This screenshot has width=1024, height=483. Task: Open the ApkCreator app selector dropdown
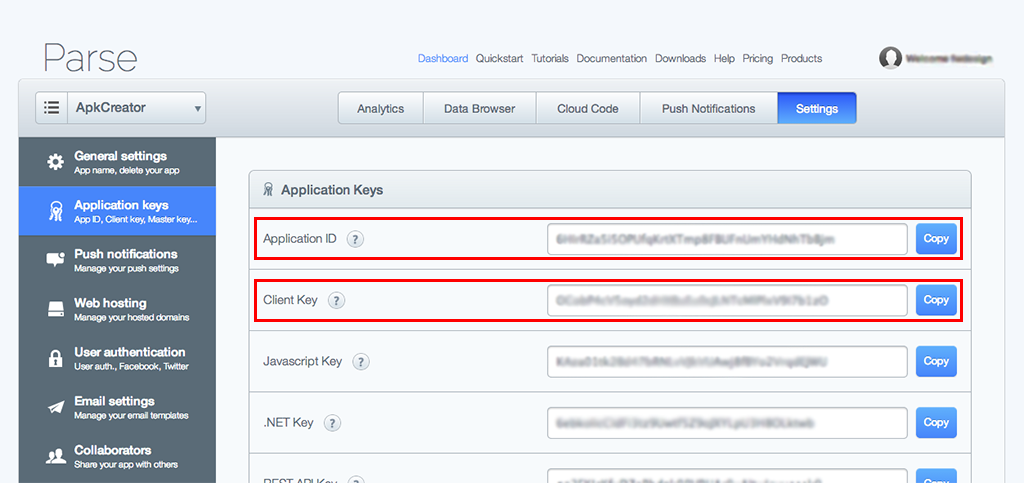(x=121, y=108)
